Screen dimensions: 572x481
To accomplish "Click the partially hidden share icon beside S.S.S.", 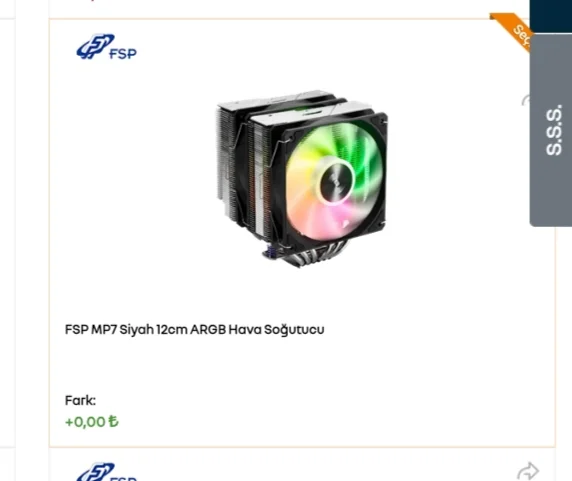I will 525,100.
